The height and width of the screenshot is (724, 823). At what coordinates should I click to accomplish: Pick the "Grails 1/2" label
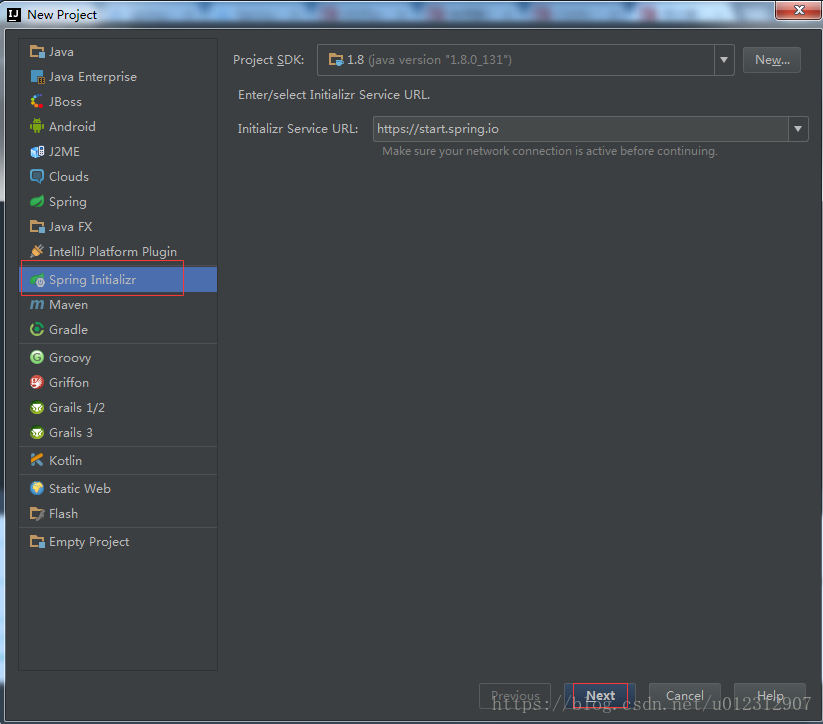tap(77, 407)
